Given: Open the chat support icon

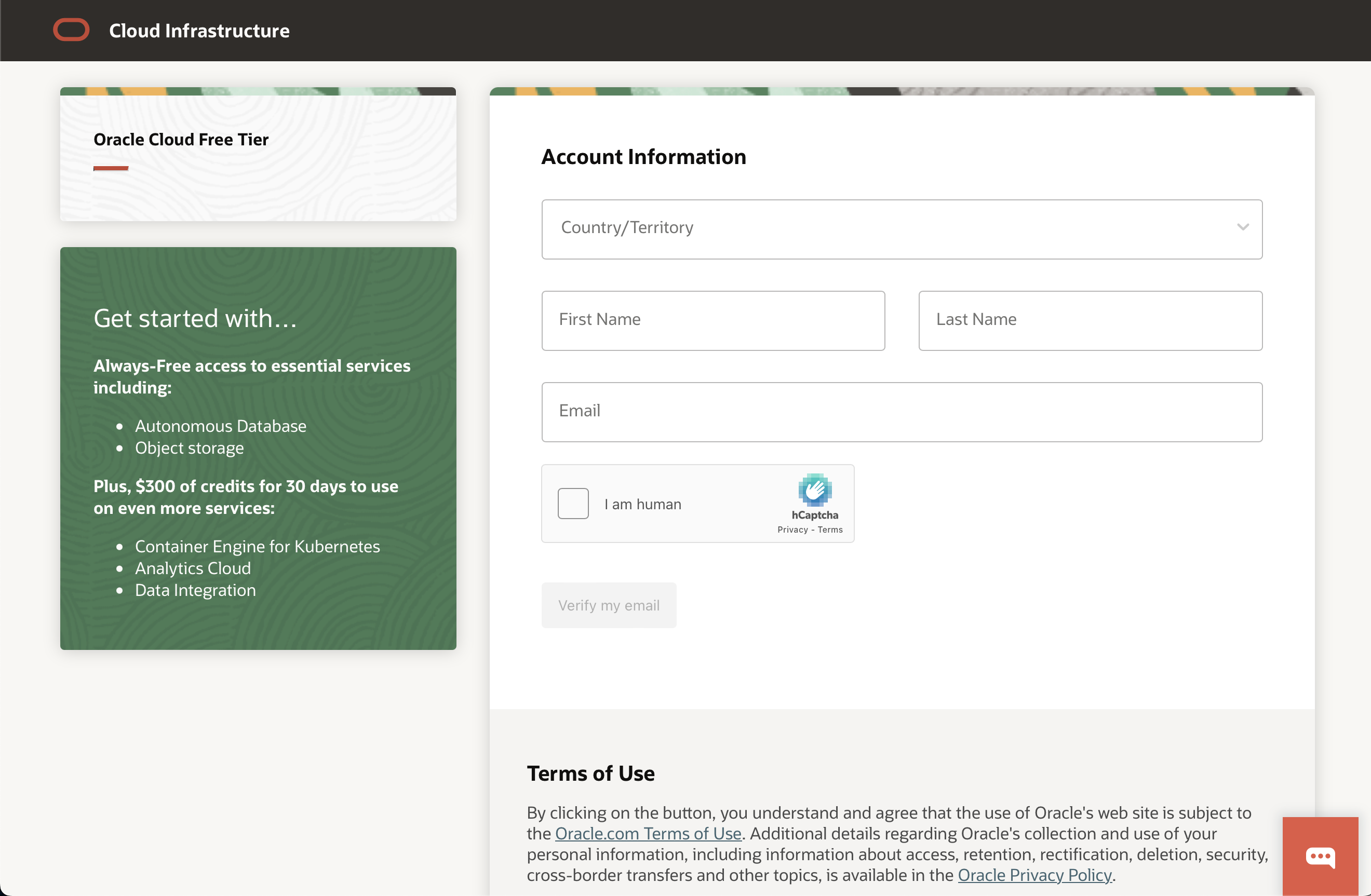Looking at the screenshot, I should [x=1320, y=856].
